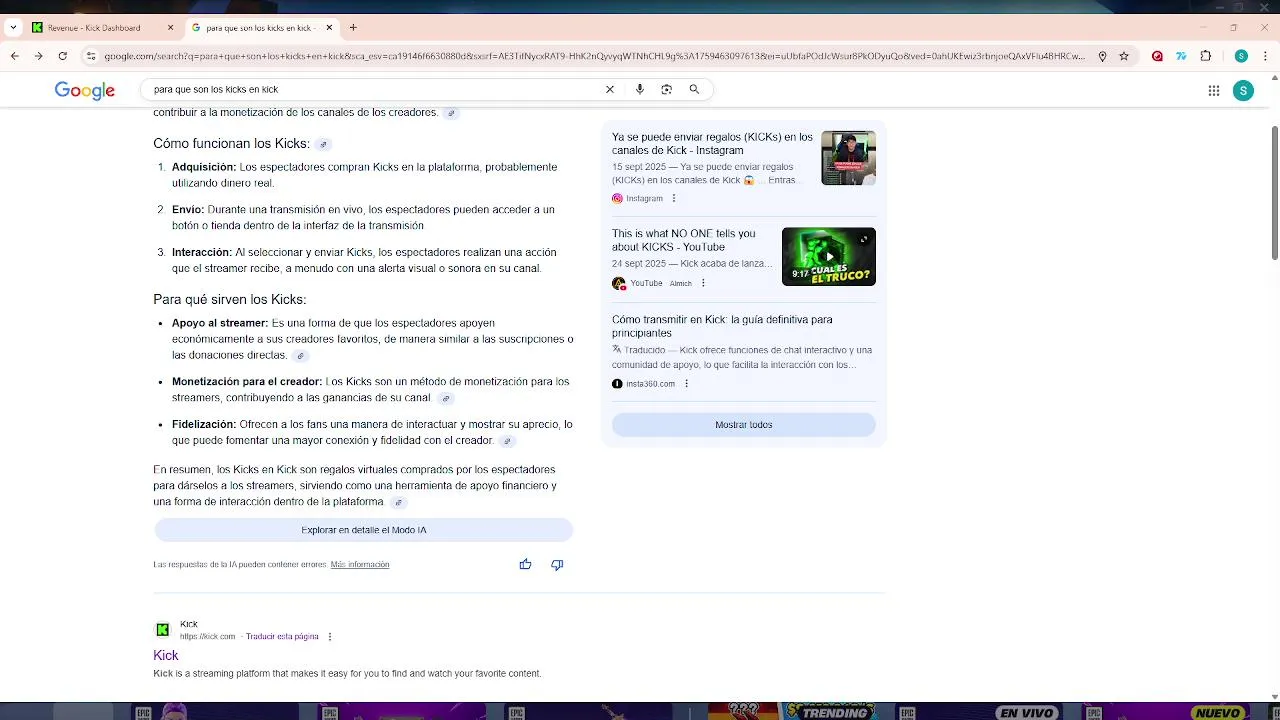The height and width of the screenshot is (720, 1280).
Task: Reload the current browser page
Action: [62, 56]
